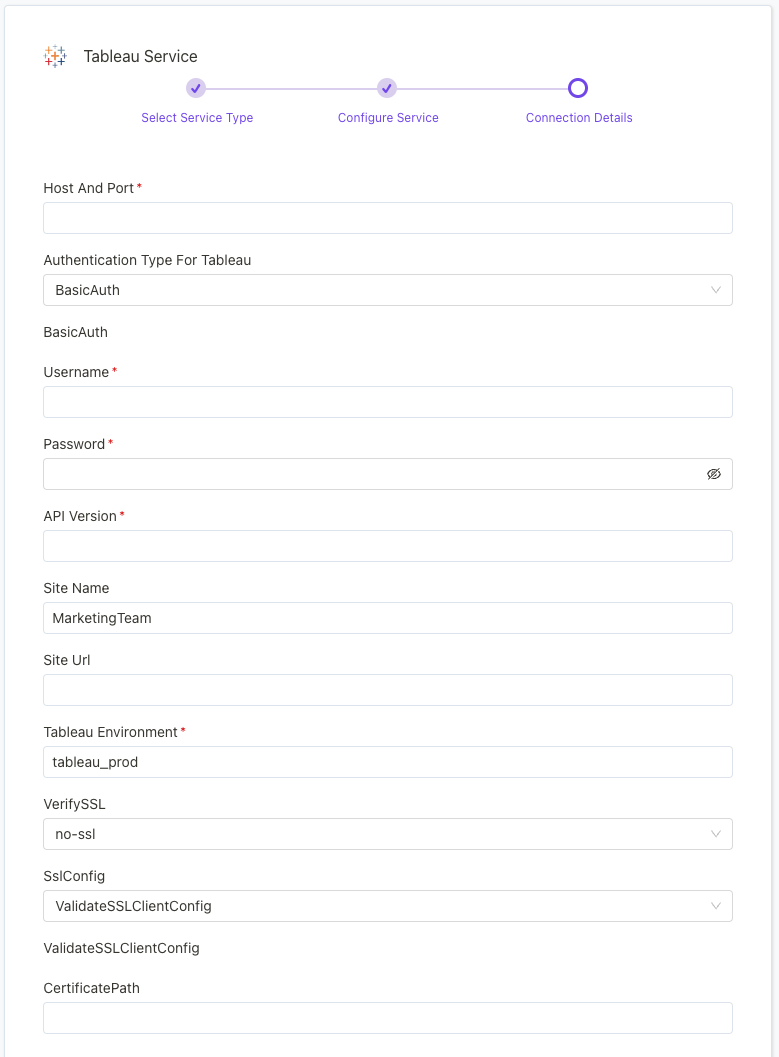The height and width of the screenshot is (1057, 779).
Task: Focus the Host And Port input field
Action: point(387,218)
